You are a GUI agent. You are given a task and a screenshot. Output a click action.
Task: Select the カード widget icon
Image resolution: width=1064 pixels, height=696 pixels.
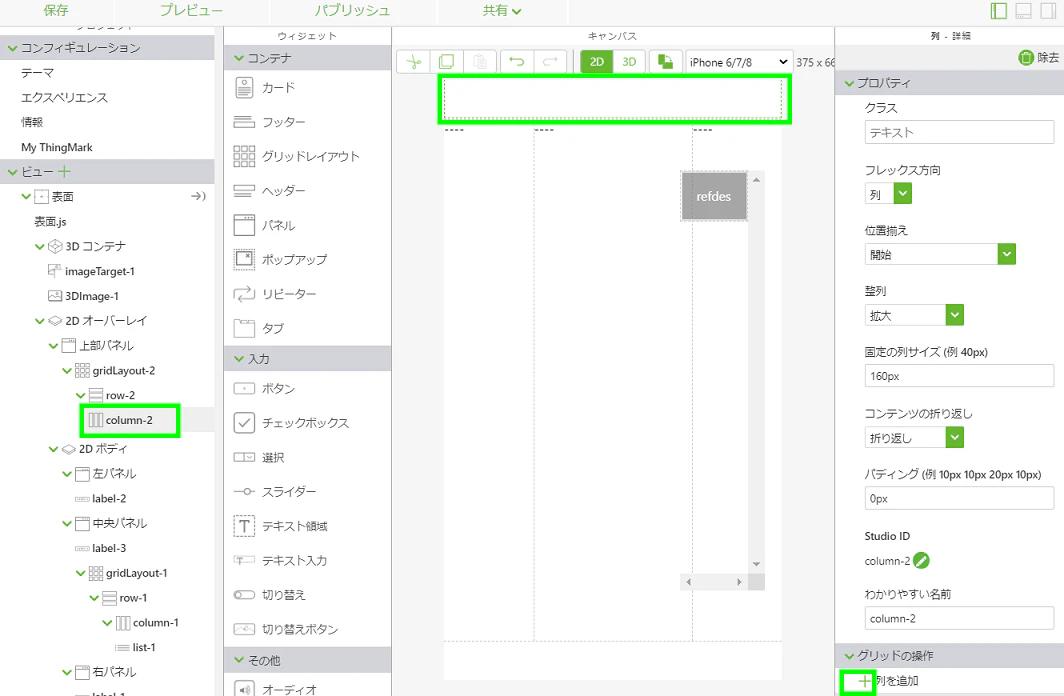[244, 88]
